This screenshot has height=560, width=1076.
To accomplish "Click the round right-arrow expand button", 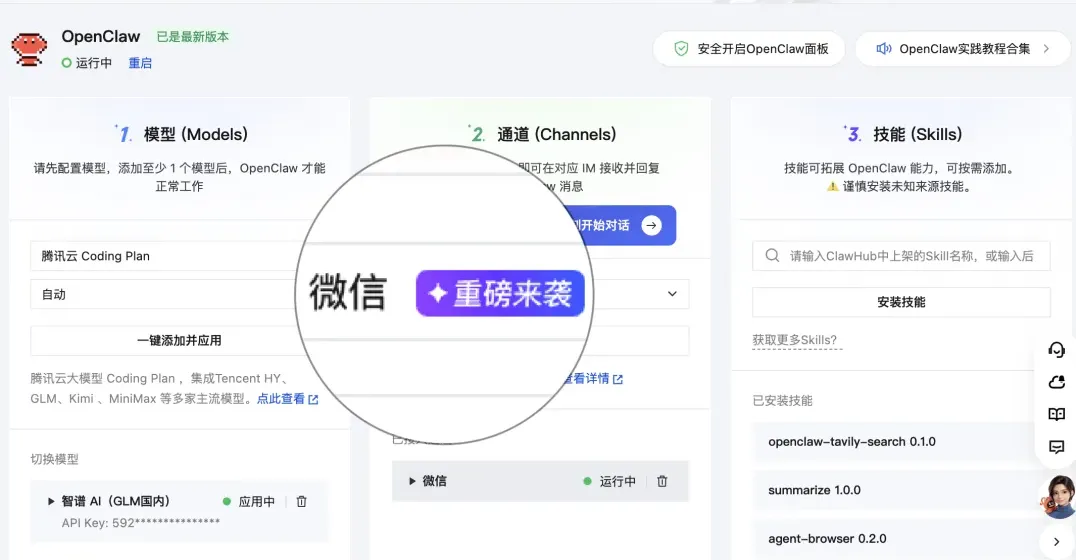I will tap(1056, 541).
